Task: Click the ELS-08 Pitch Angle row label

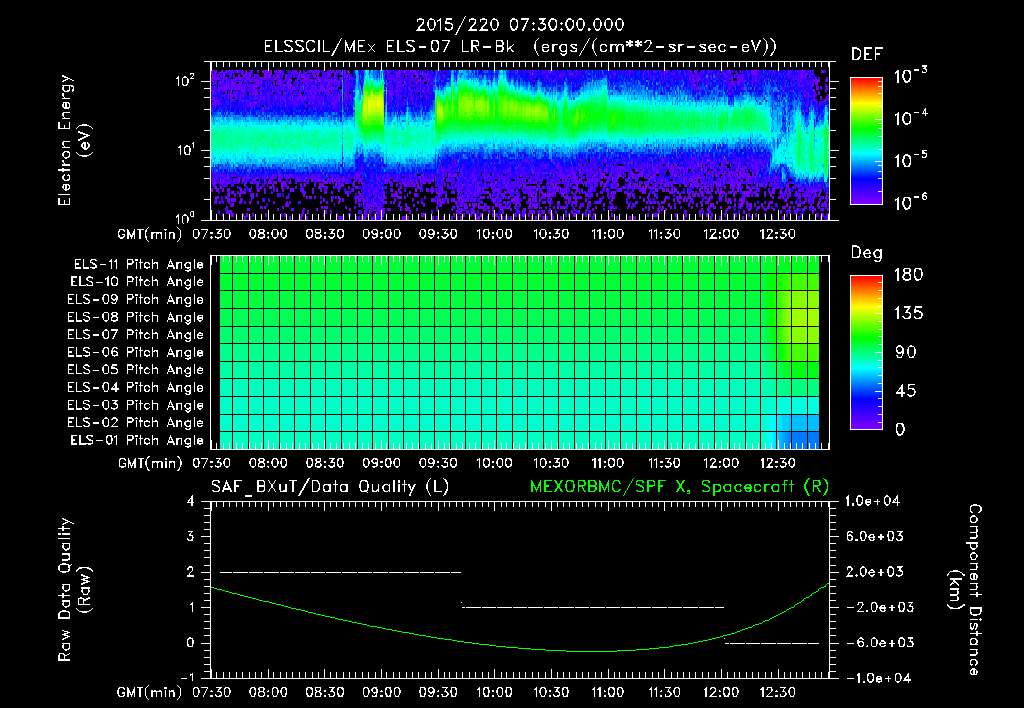Action: (x=136, y=317)
